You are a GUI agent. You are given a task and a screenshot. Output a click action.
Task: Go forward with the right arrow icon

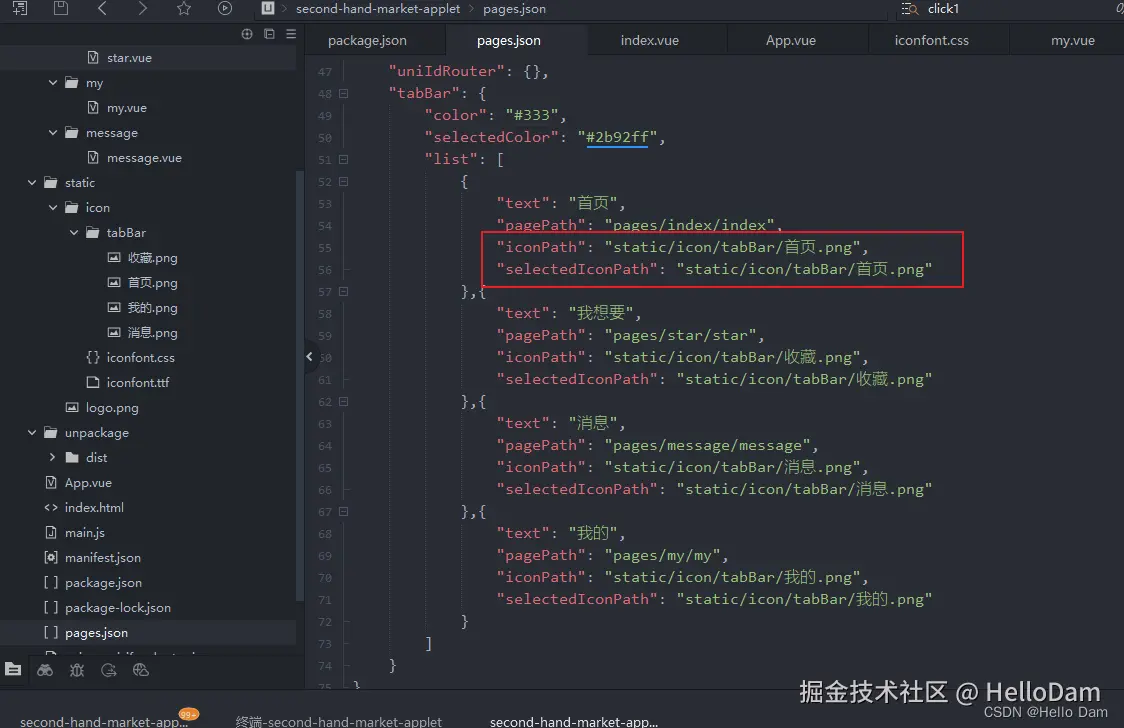click(x=143, y=9)
